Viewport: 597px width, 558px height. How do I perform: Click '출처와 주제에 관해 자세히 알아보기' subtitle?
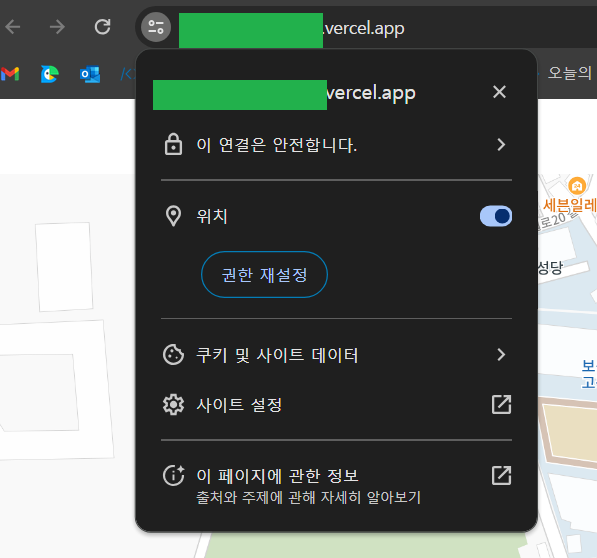click(x=308, y=497)
